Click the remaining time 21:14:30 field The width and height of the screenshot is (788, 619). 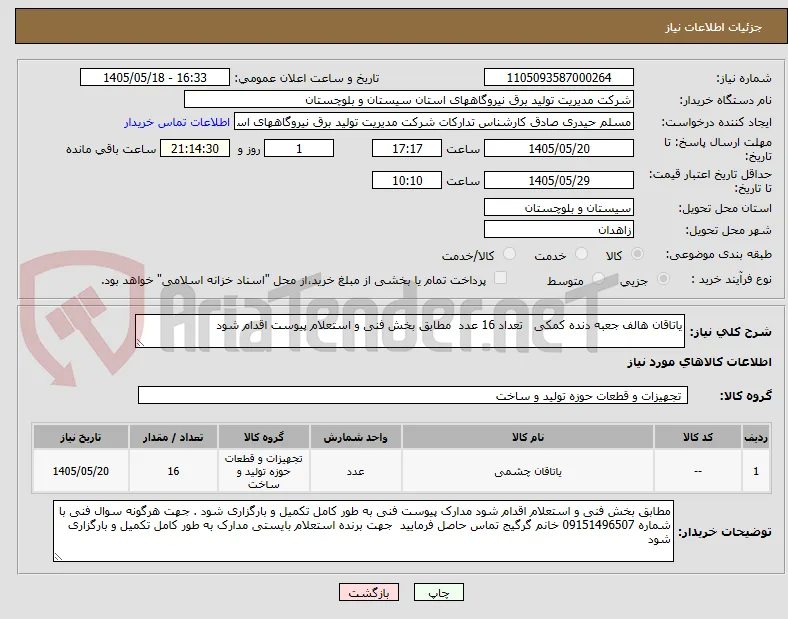195,148
